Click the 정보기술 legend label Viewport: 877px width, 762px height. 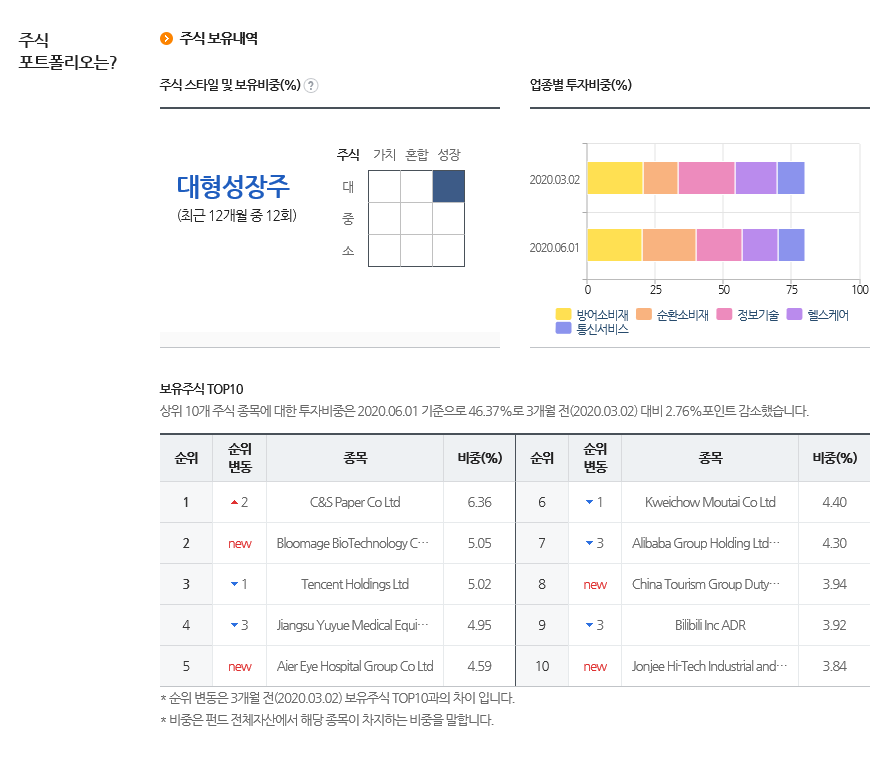click(758, 315)
